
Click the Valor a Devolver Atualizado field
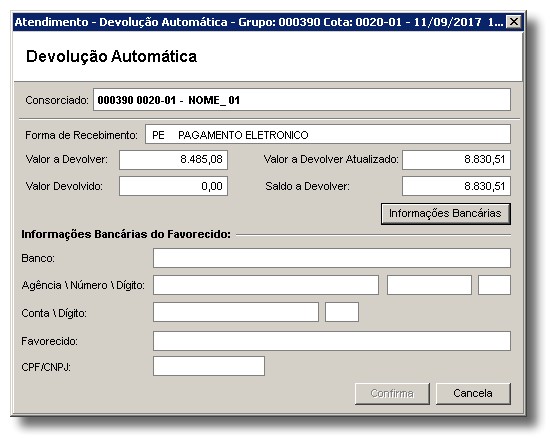coord(456,160)
